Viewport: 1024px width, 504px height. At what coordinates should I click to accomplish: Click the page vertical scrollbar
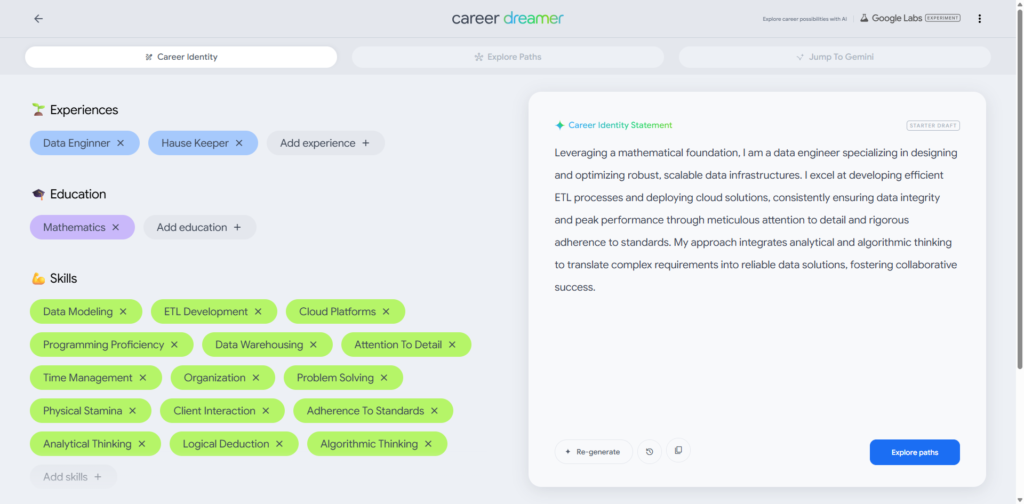click(1019, 189)
